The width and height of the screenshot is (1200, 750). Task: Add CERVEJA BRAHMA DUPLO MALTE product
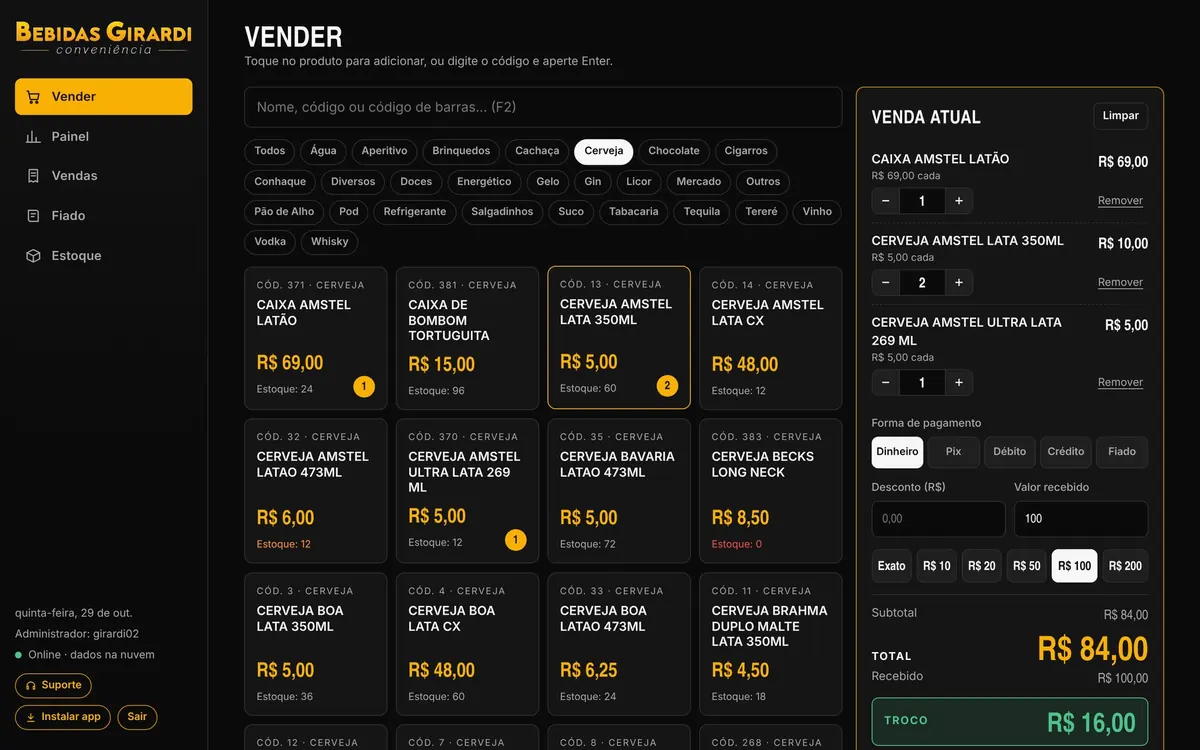pos(770,644)
